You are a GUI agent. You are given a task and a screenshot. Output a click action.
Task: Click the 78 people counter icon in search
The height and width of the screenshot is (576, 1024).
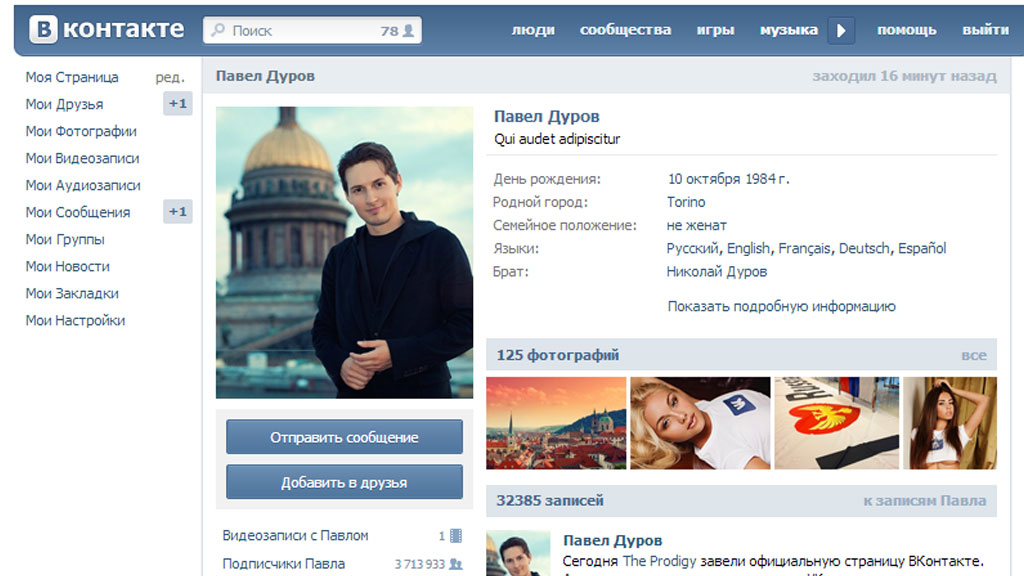coord(408,31)
